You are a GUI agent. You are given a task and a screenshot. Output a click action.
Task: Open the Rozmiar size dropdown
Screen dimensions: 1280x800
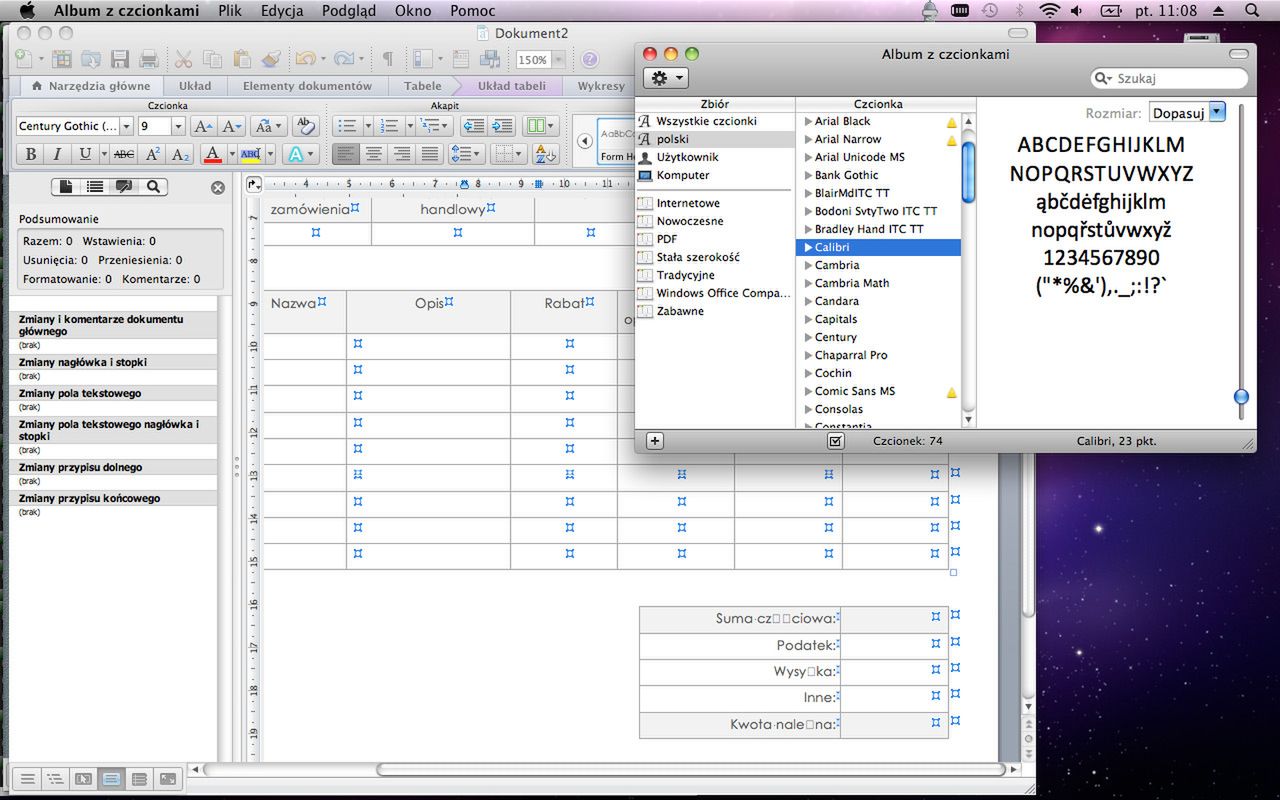1216,113
